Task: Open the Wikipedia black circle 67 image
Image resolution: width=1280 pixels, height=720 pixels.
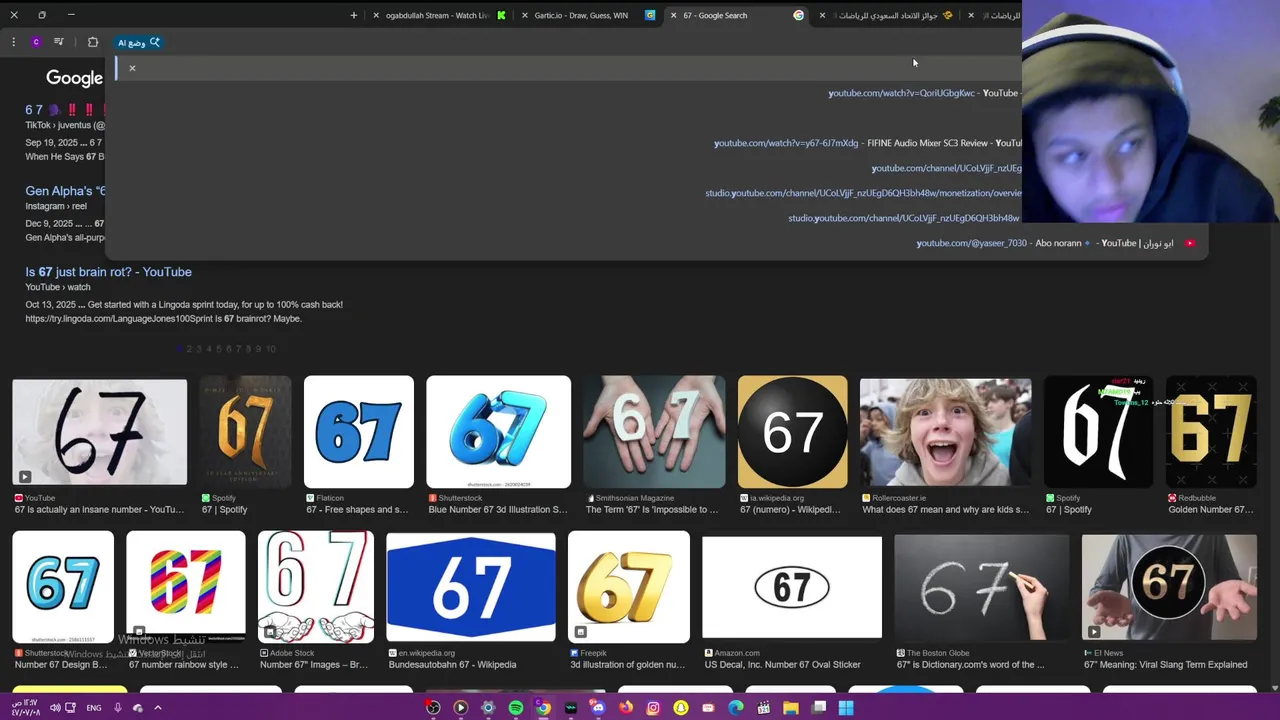Action: pos(792,432)
